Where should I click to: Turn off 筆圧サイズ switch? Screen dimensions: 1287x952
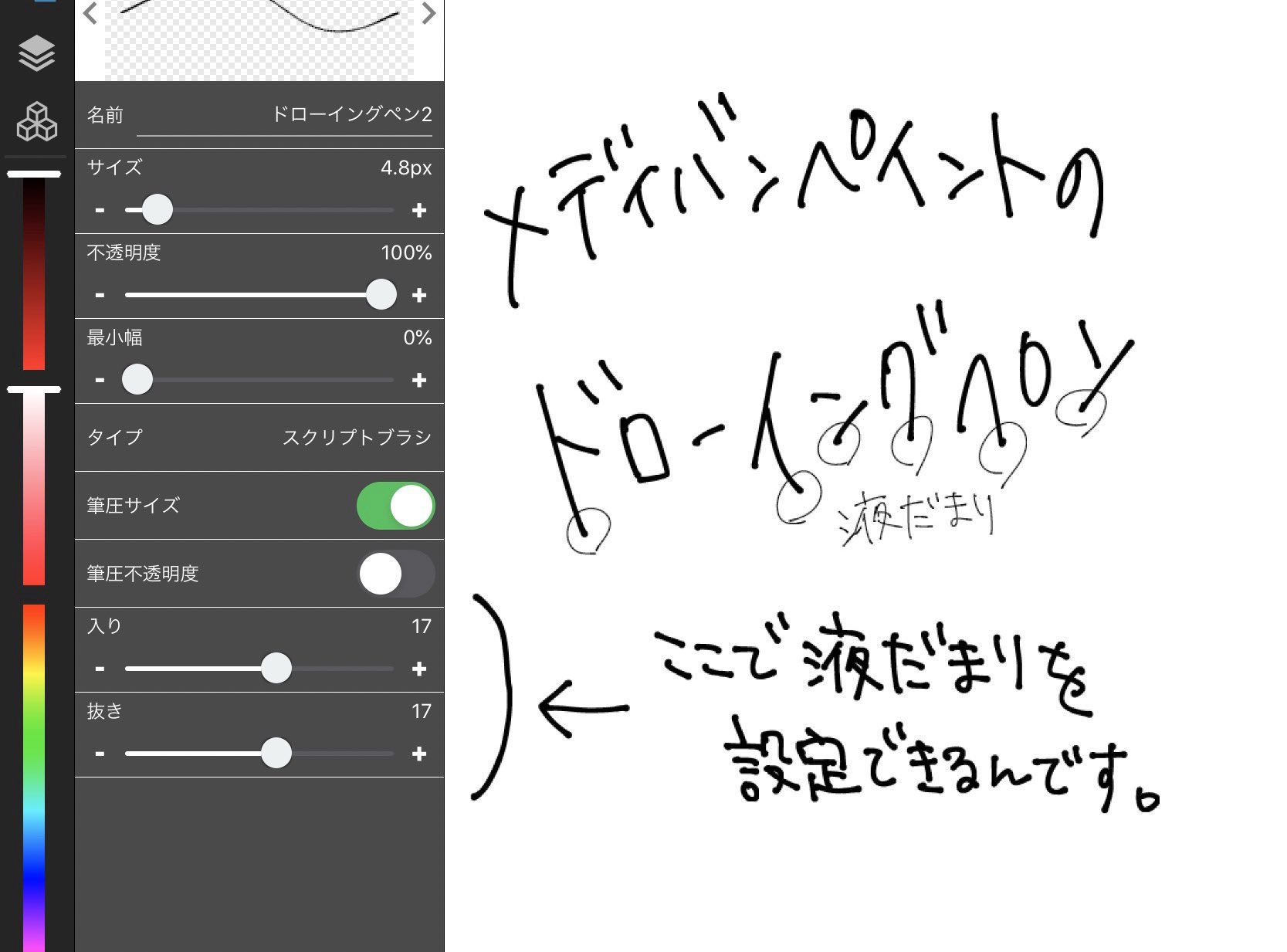tap(395, 506)
